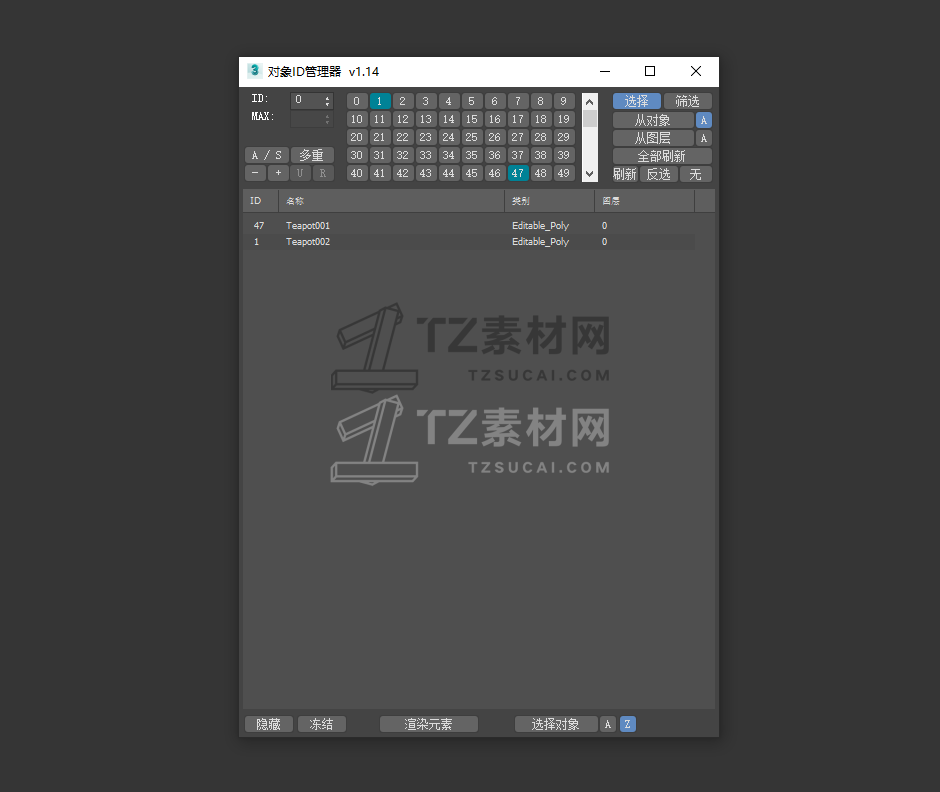Screen dimensions: 940x792
Task: Click the ID spinner arrows
Action: coord(327,101)
